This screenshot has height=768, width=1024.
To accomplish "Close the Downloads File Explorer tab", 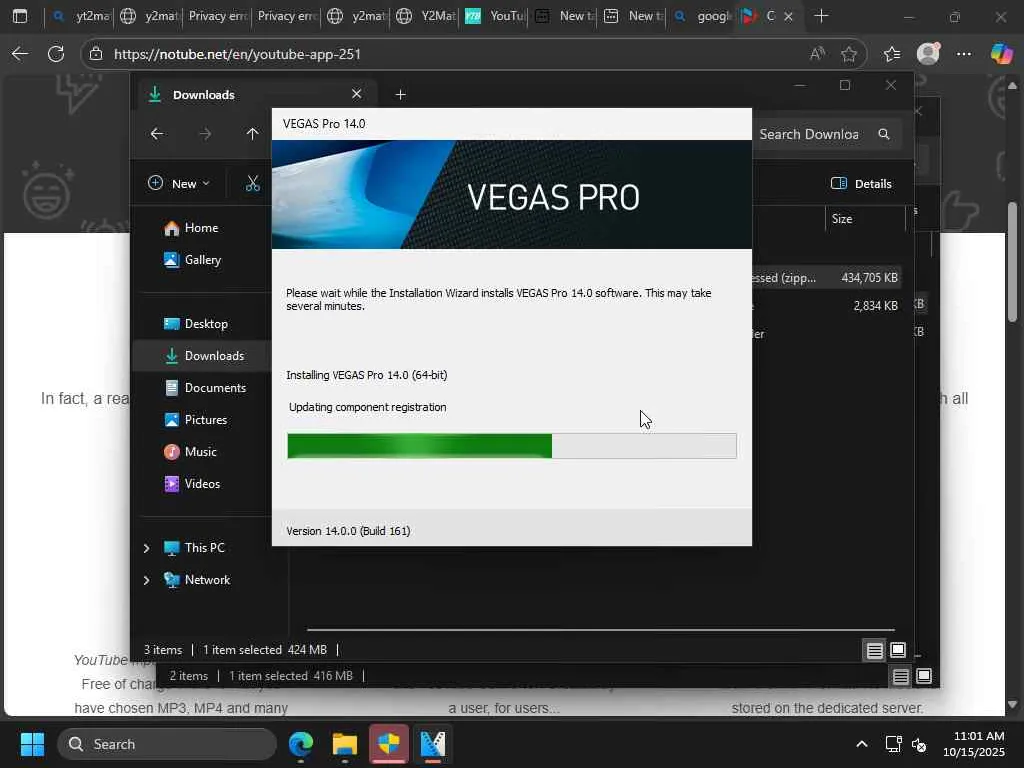I will [357, 94].
